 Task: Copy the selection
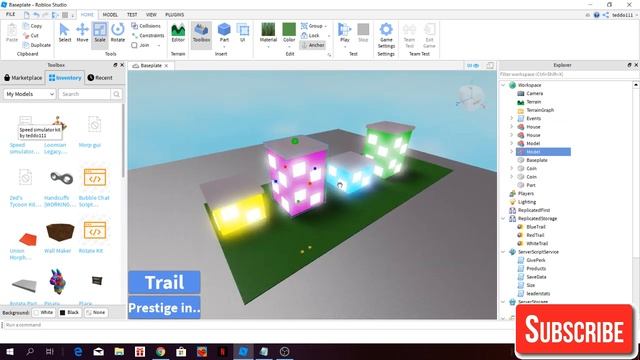coord(33,26)
